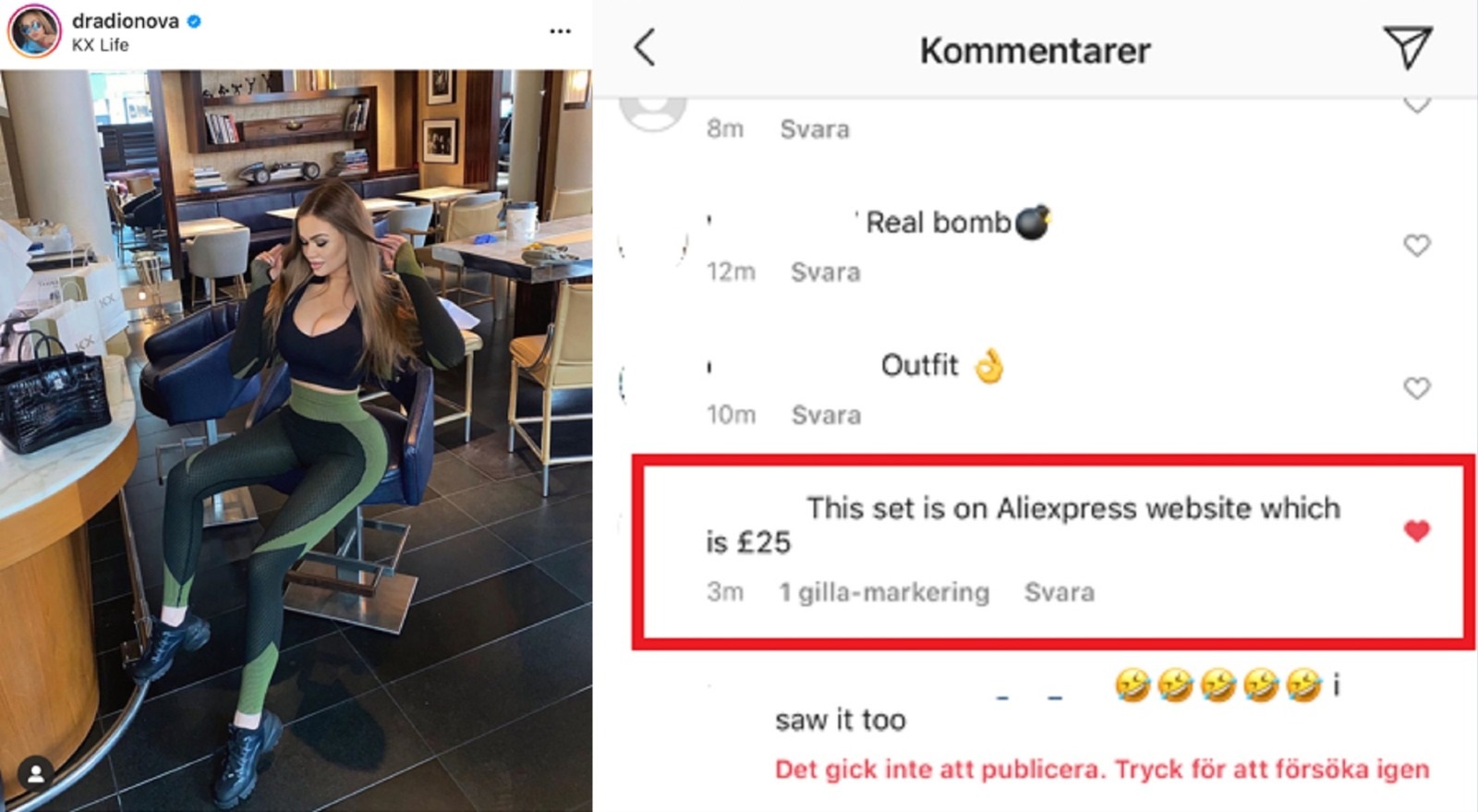Reply (Svara) to the 8m comment
Screen dimensions: 1478x812
(815, 129)
